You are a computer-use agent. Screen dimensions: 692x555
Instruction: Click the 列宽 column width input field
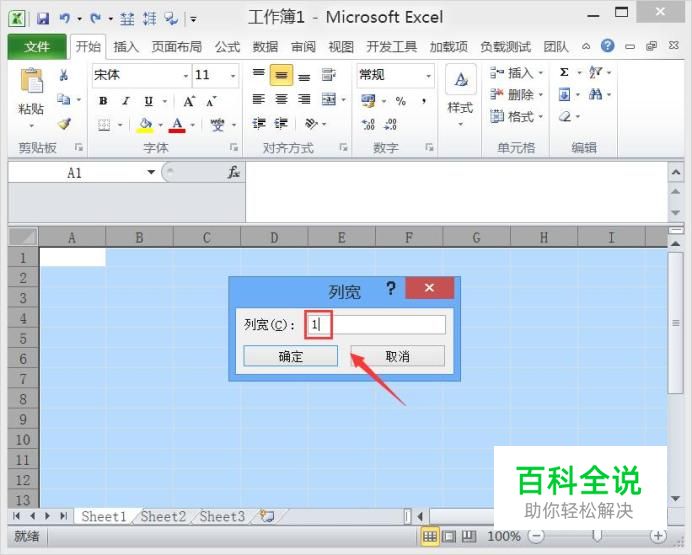click(x=376, y=324)
